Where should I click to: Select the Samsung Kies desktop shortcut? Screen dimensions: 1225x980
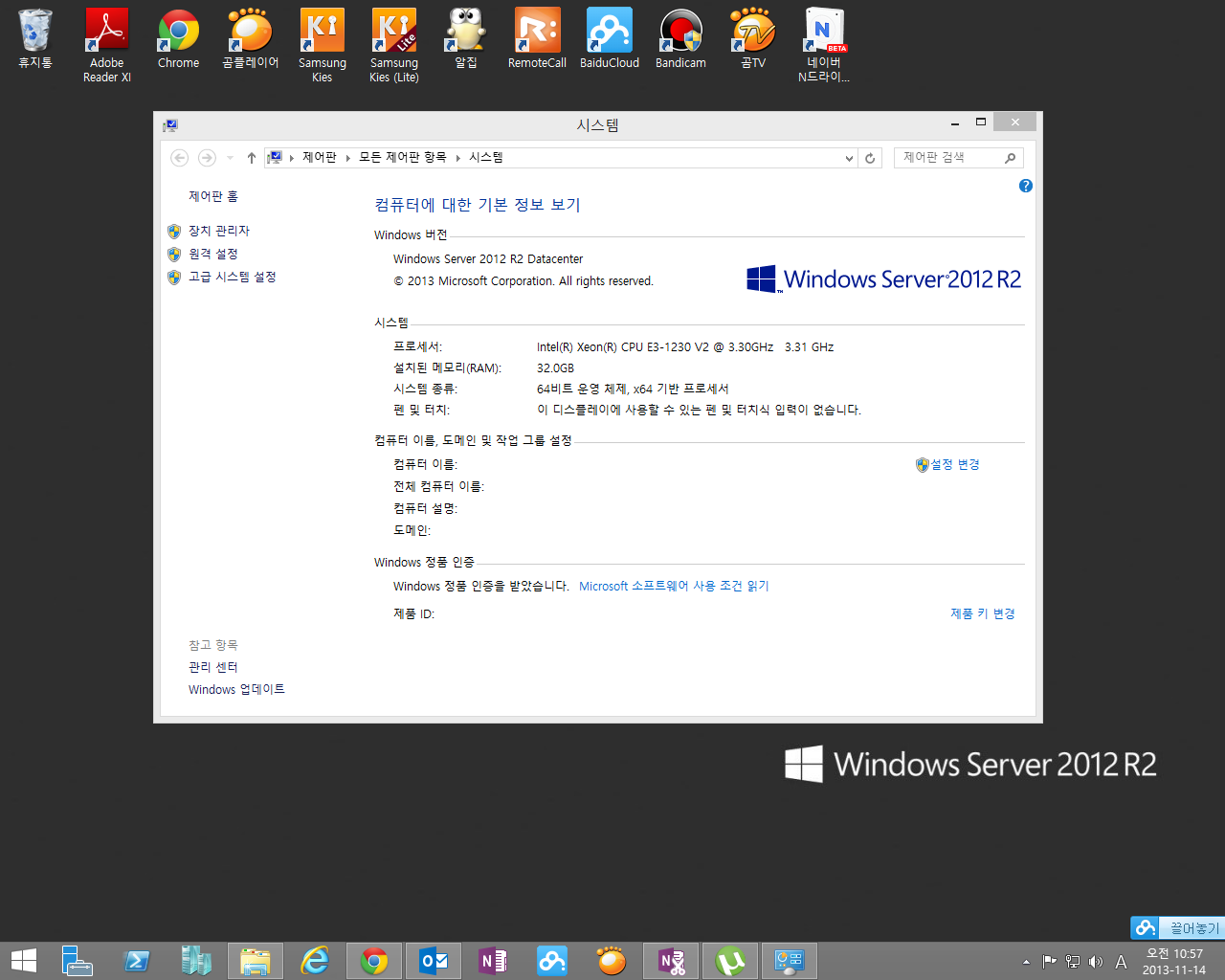click(323, 46)
